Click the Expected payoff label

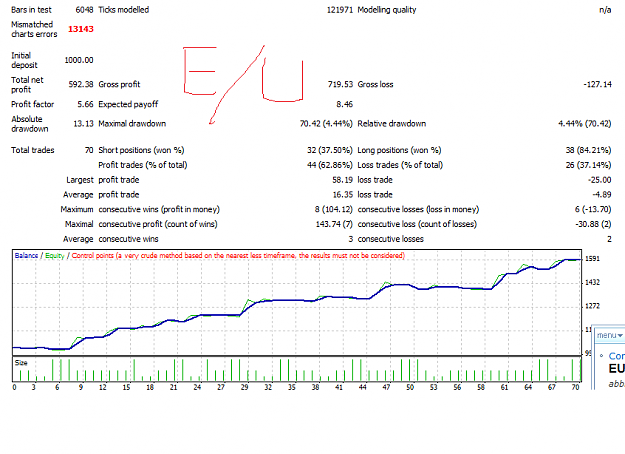pos(128,104)
